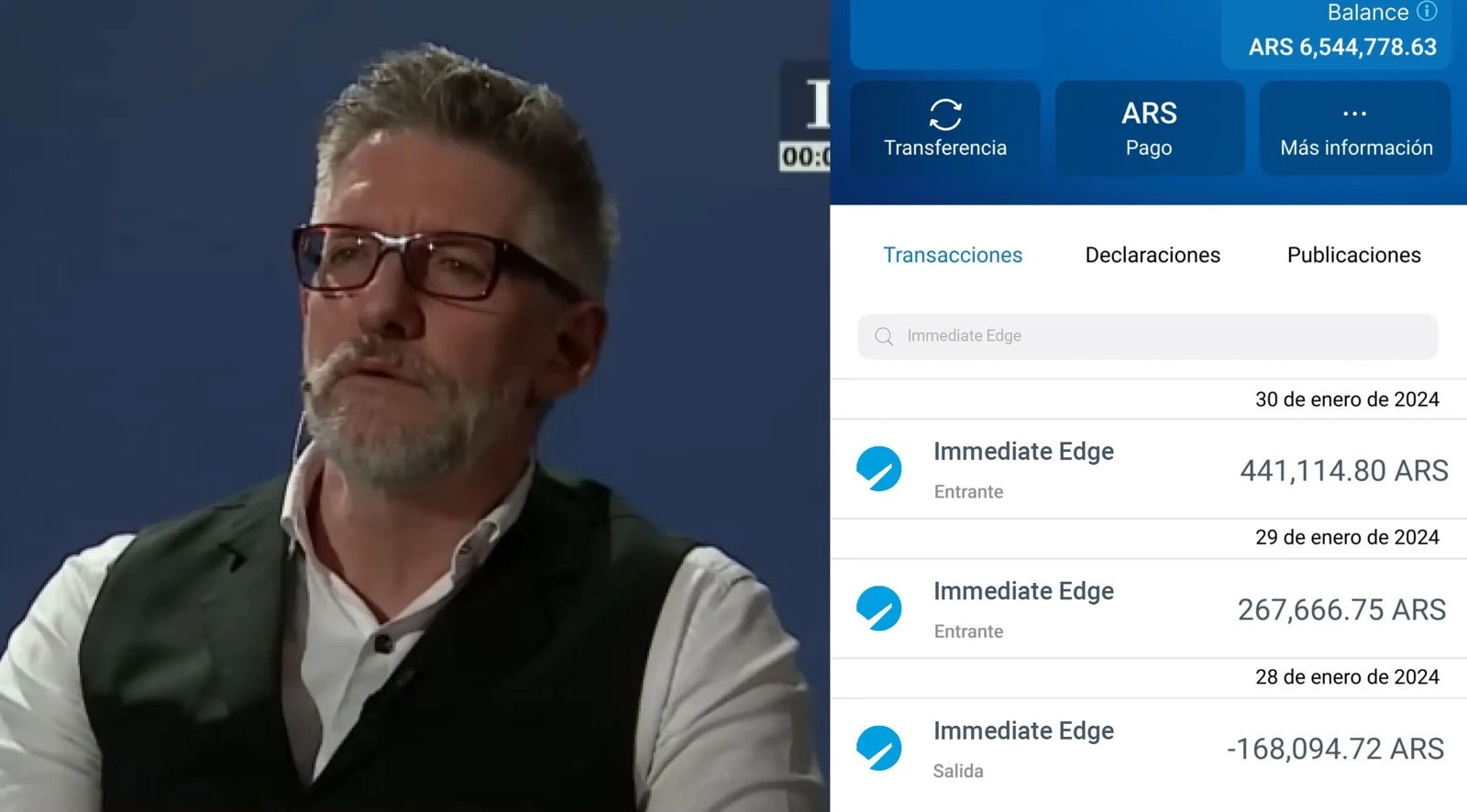Screen dimensions: 1467x812
Task: Select the Más información label
Action: point(1356,148)
